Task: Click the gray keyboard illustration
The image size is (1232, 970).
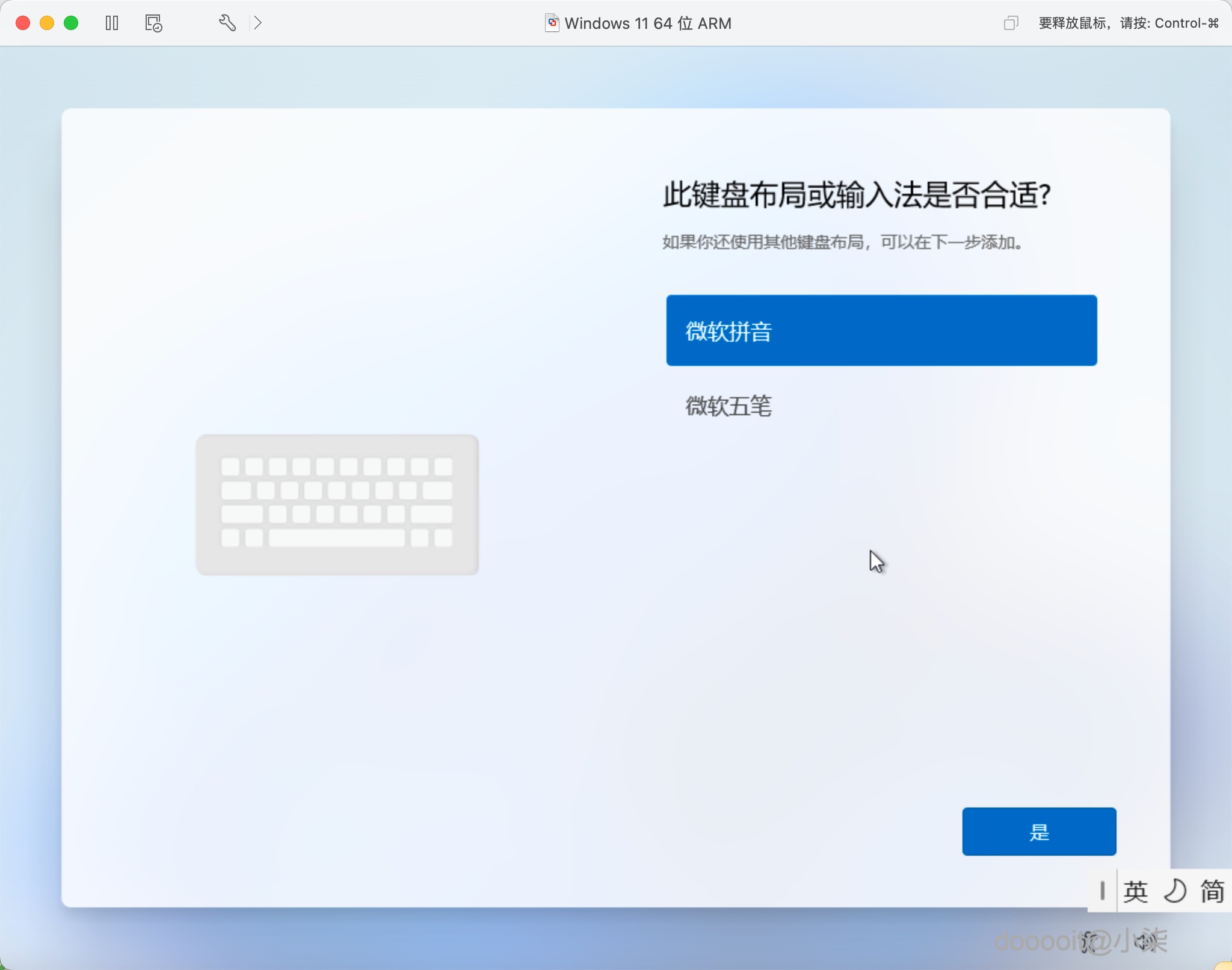Action: [x=337, y=504]
